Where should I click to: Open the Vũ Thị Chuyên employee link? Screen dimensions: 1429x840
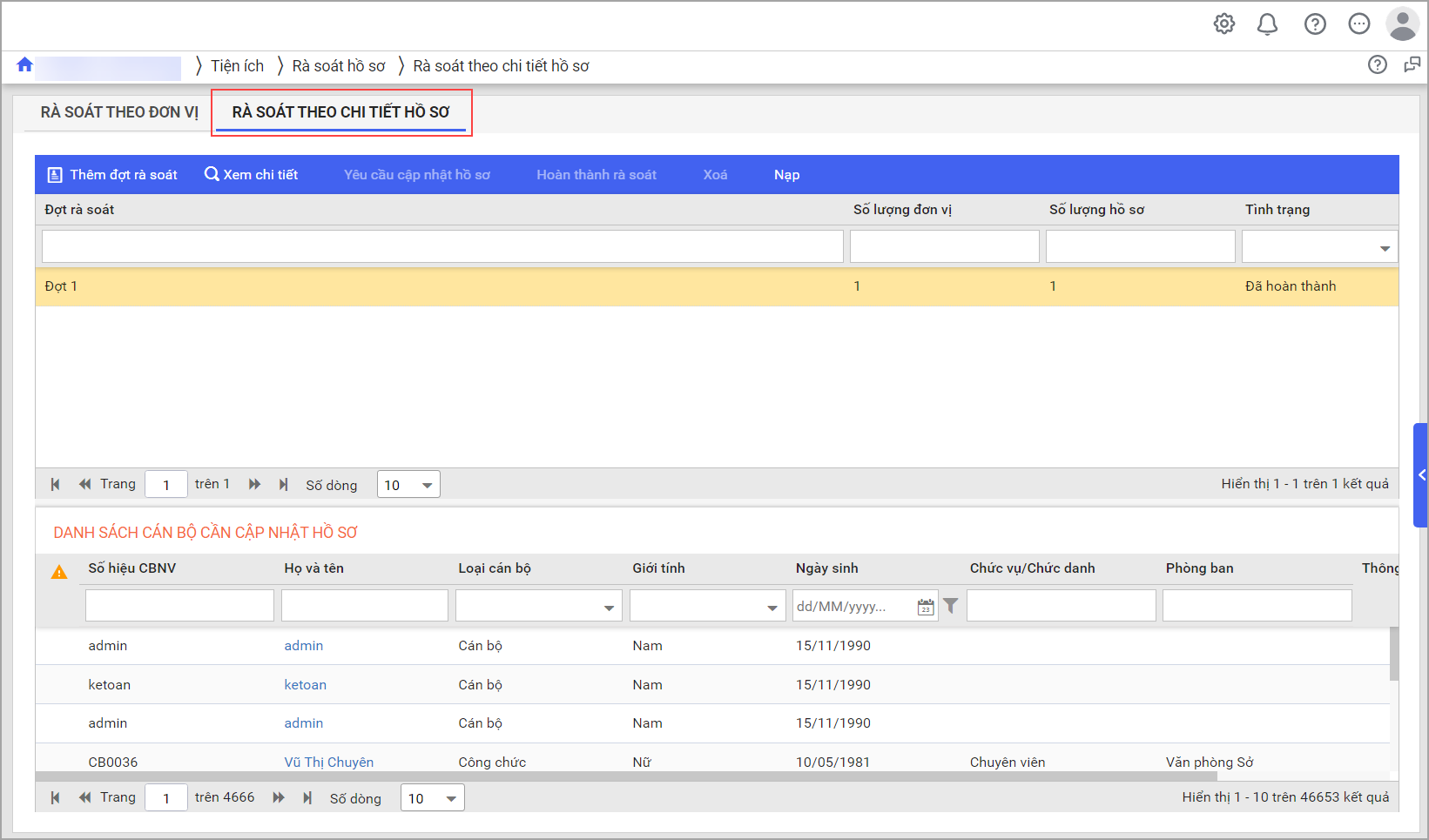click(x=328, y=763)
